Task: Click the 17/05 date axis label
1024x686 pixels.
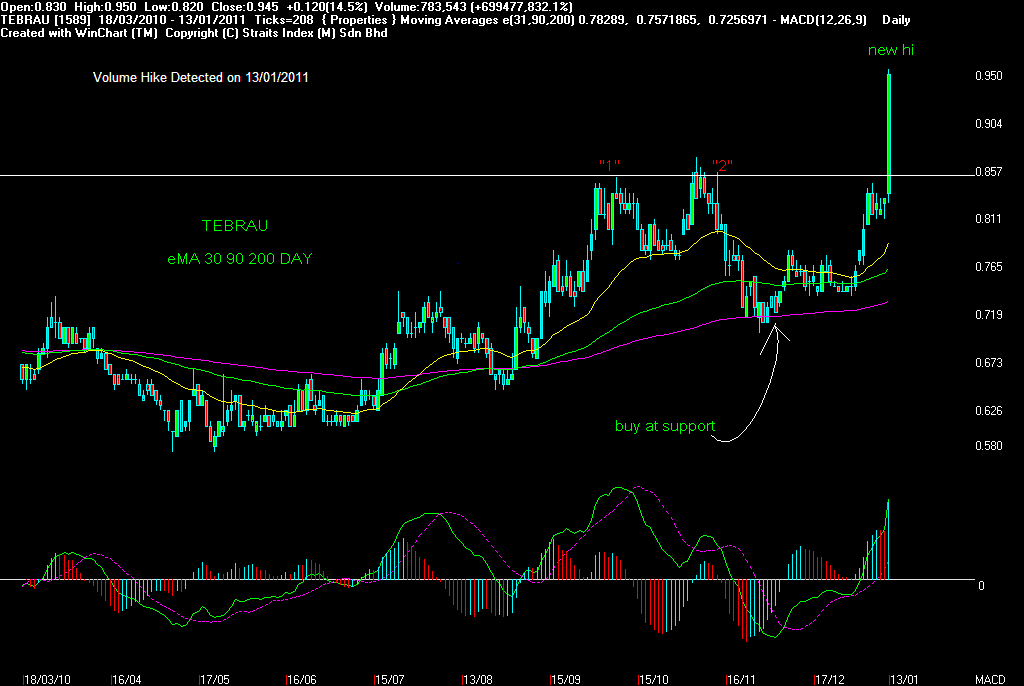Action: coord(214,680)
